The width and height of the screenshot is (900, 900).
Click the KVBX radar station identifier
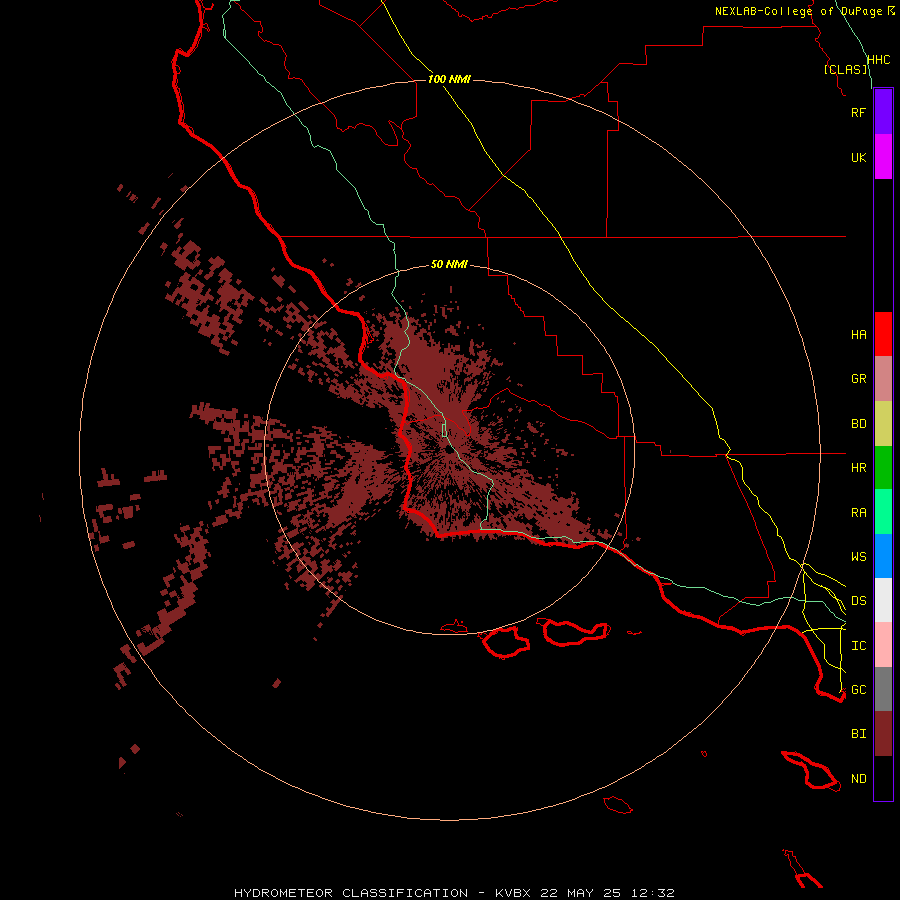pyautogui.click(x=513, y=893)
